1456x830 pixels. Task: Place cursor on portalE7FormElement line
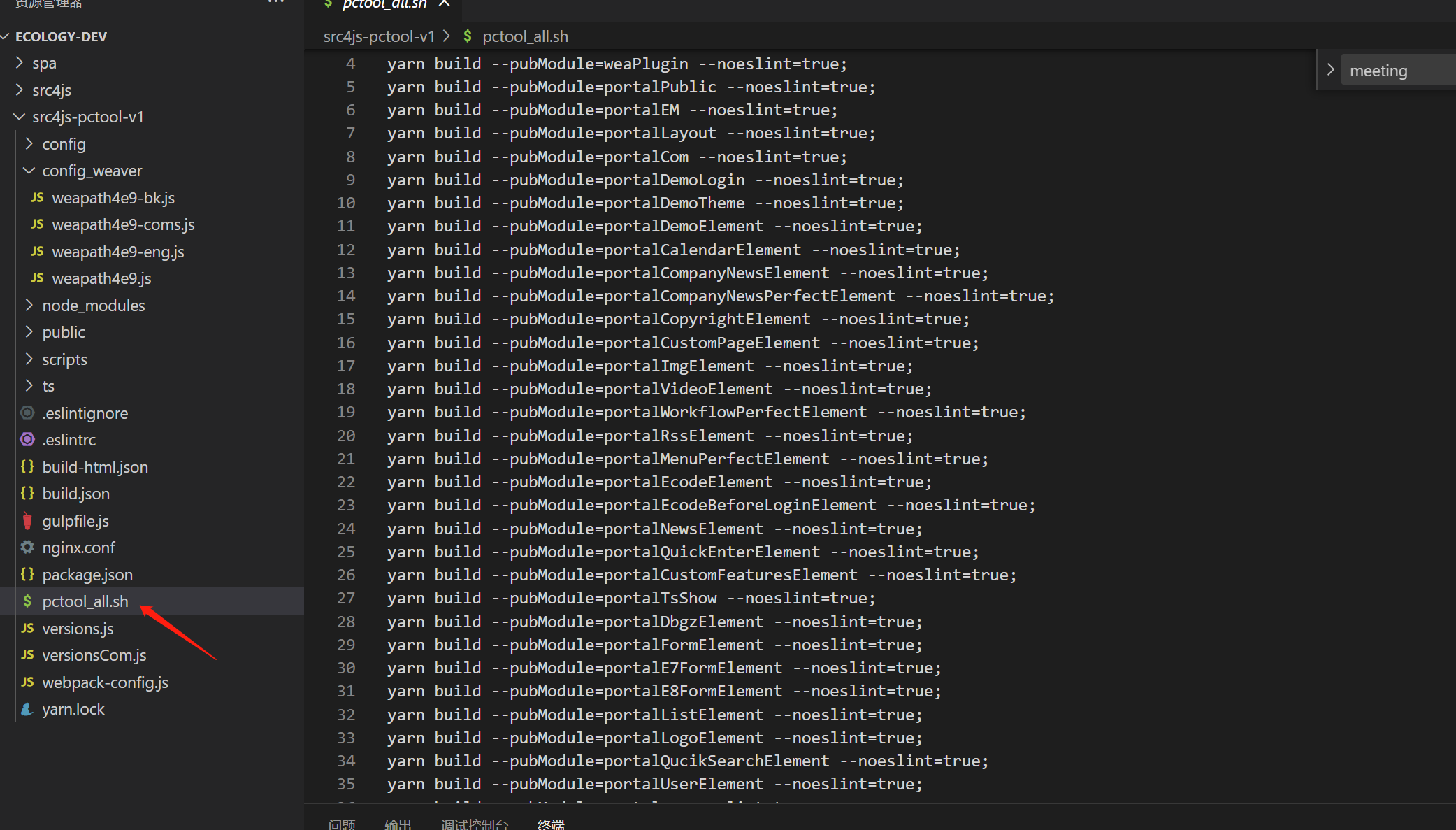coord(664,668)
